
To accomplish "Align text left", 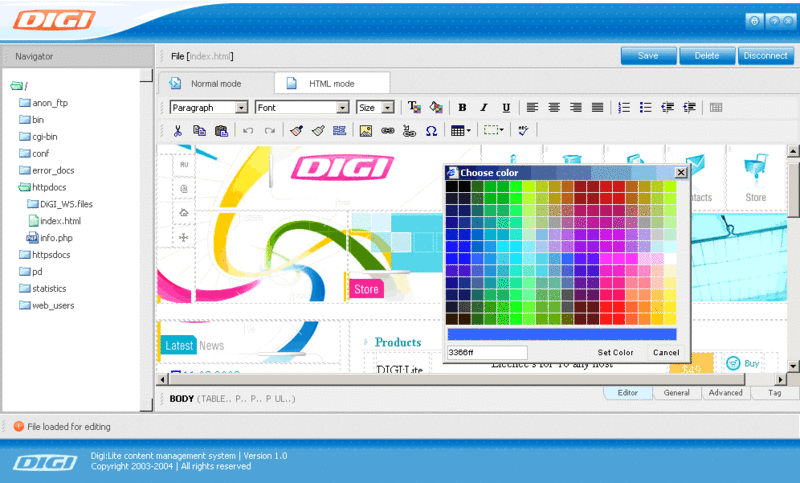I will tap(532, 108).
